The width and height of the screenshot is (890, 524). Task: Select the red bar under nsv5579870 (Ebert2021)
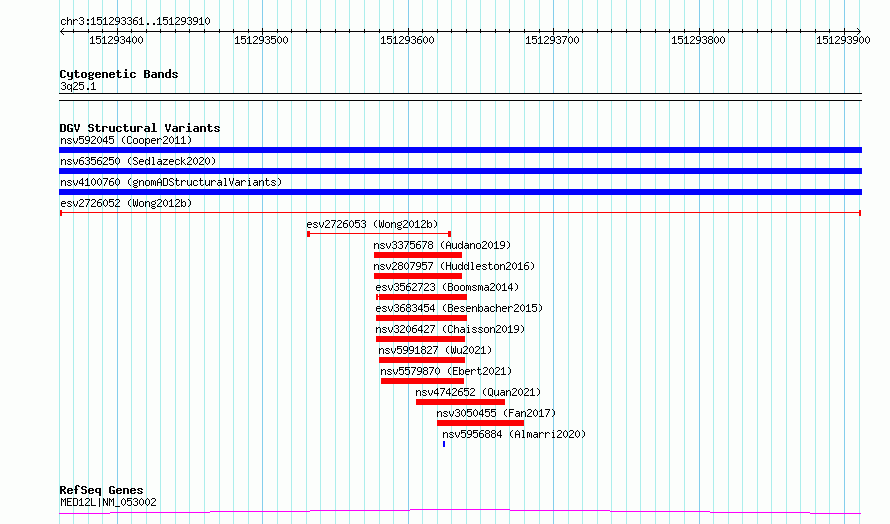coord(422,381)
